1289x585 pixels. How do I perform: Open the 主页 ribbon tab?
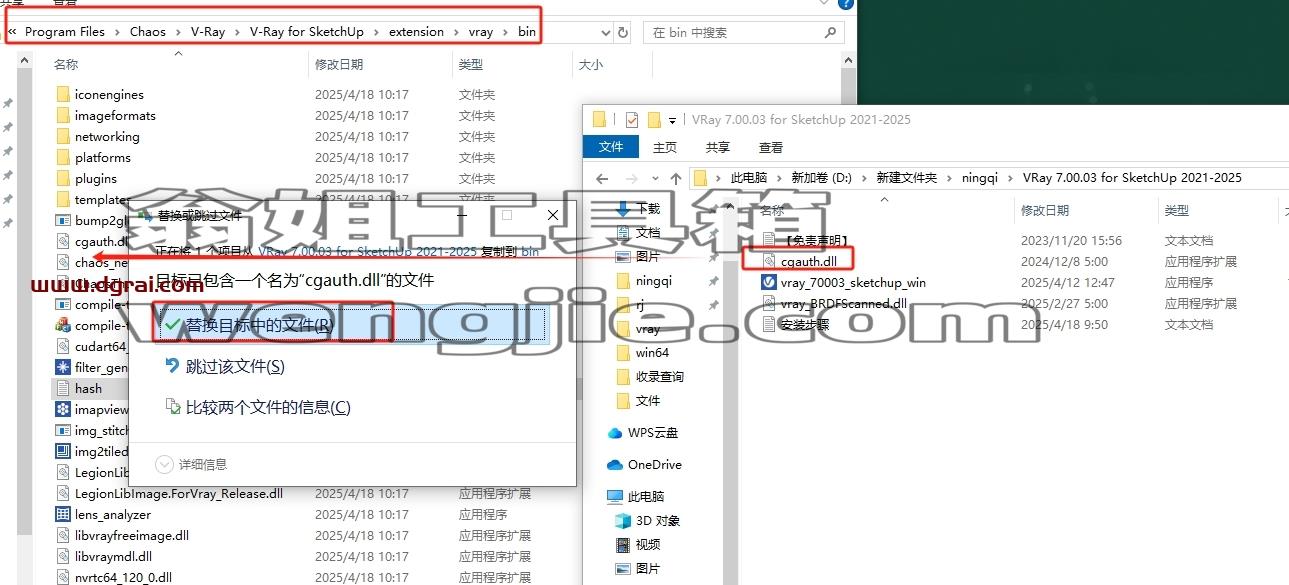point(665,147)
